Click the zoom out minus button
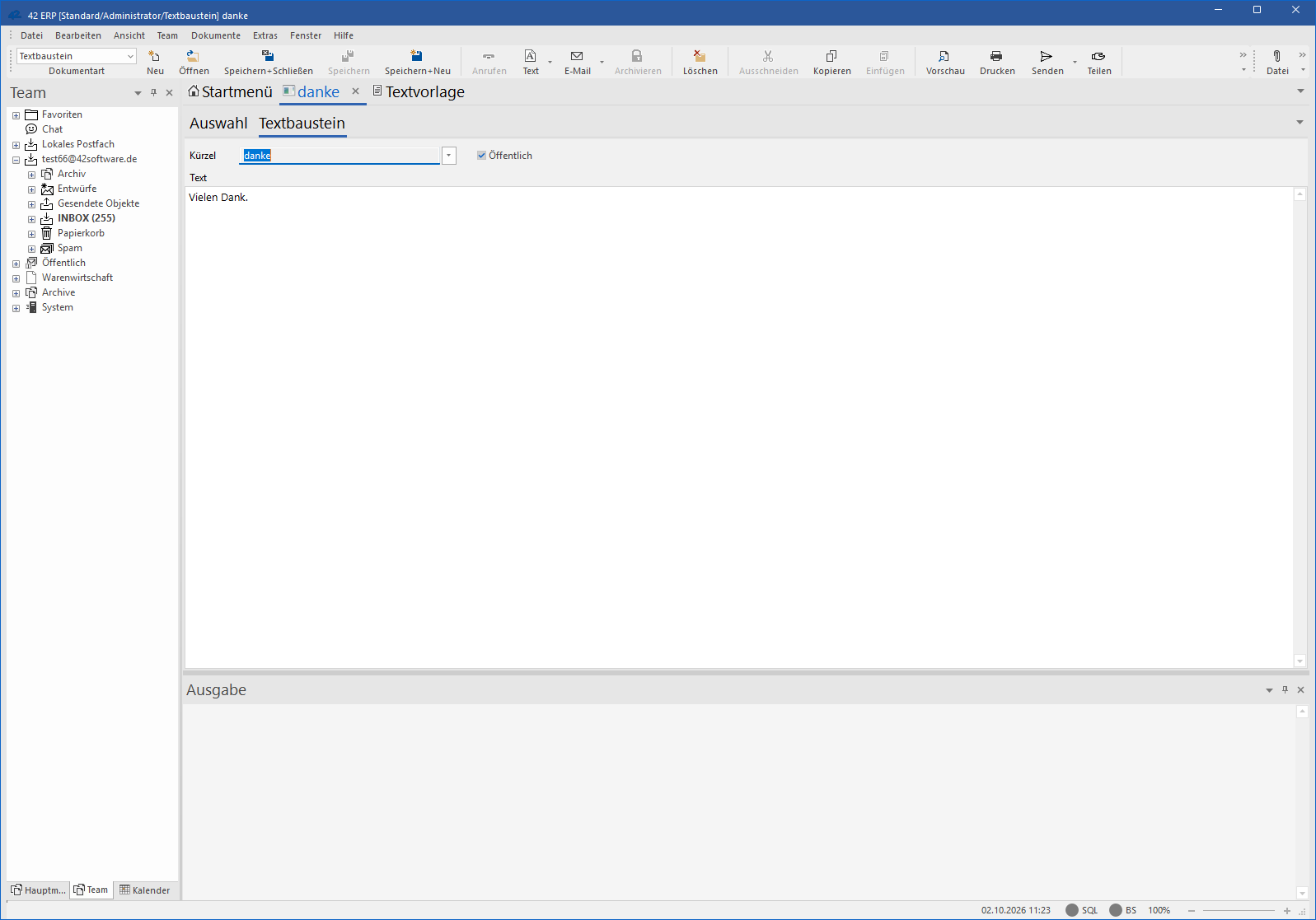The image size is (1316, 920). (1192, 910)
